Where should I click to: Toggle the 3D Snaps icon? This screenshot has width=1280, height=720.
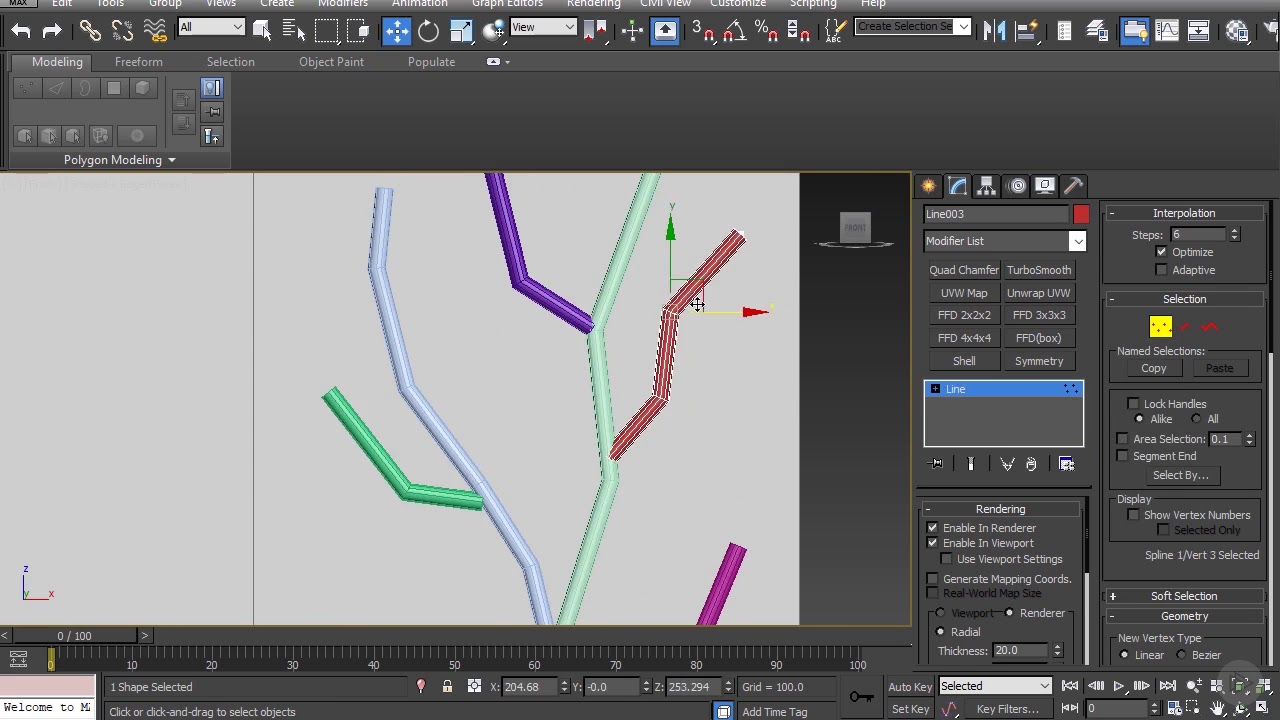pos(704,31)
